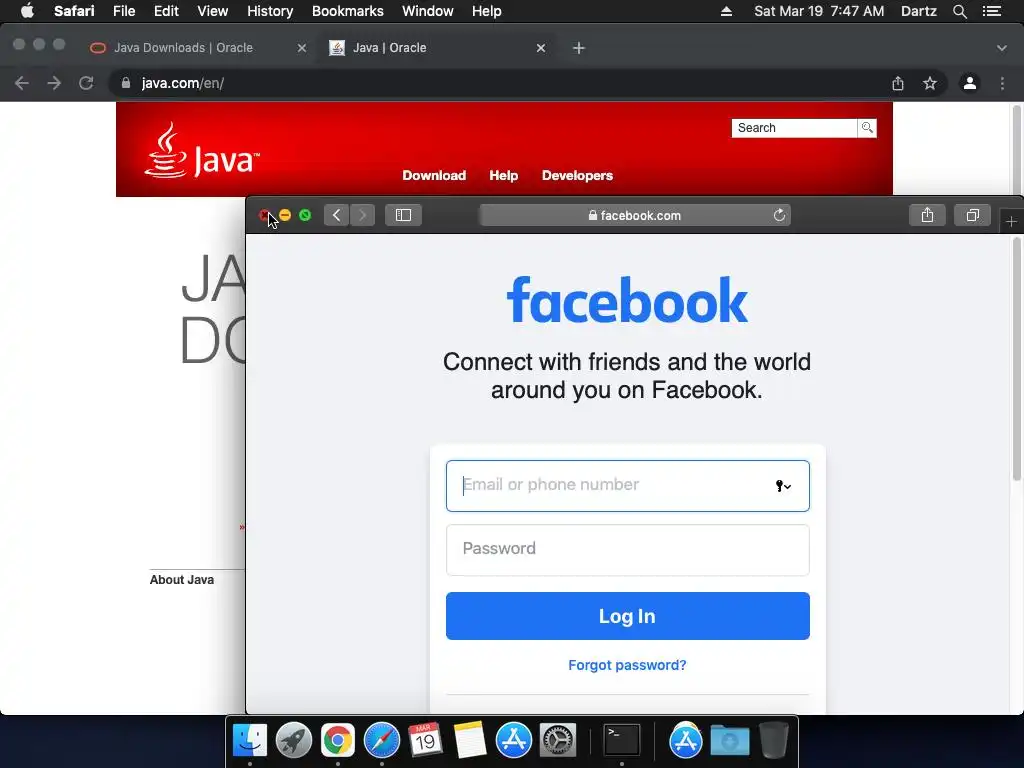The image size is (1024, 768).
Task: Click the About Java heading
Action: pyautogui.click(x=182, y=580)
